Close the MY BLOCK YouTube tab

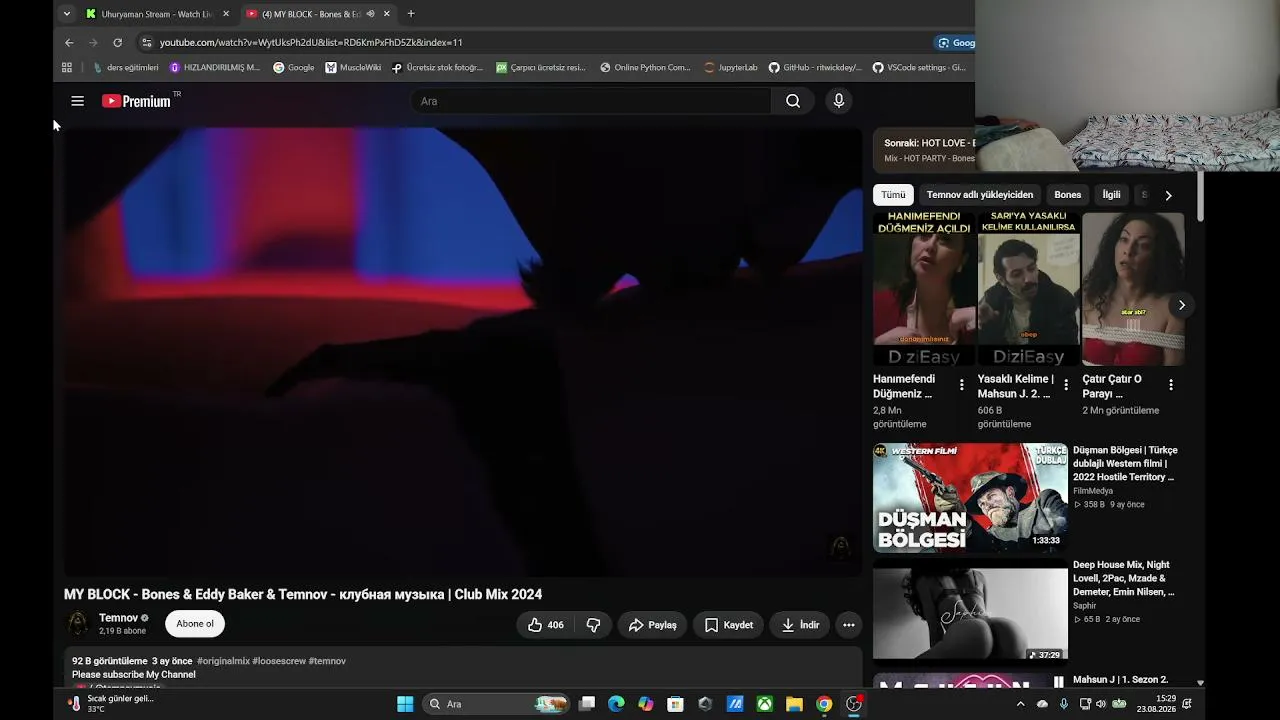pyautogui.click(x=386, y=14)
